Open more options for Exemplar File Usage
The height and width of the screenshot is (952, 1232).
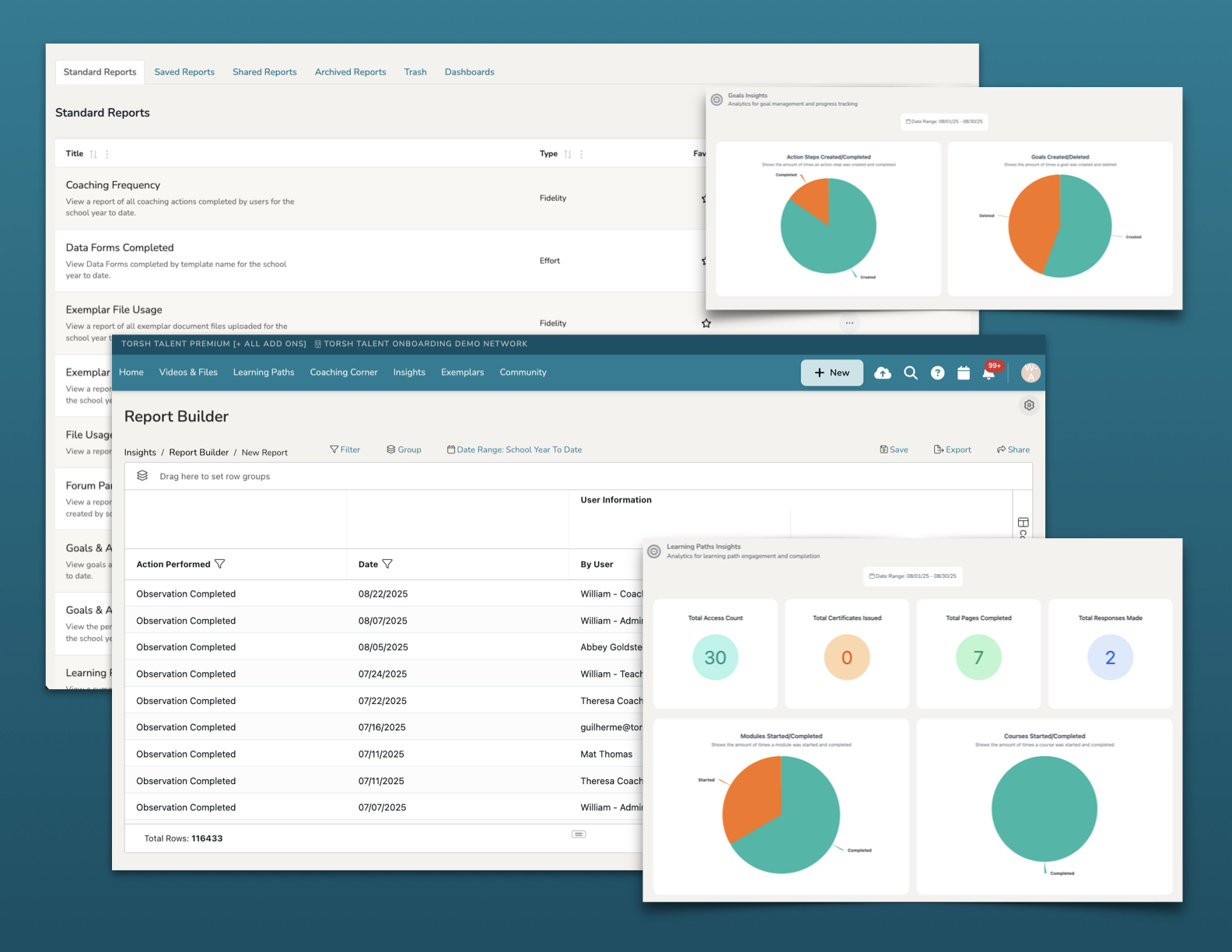[849, 324]
